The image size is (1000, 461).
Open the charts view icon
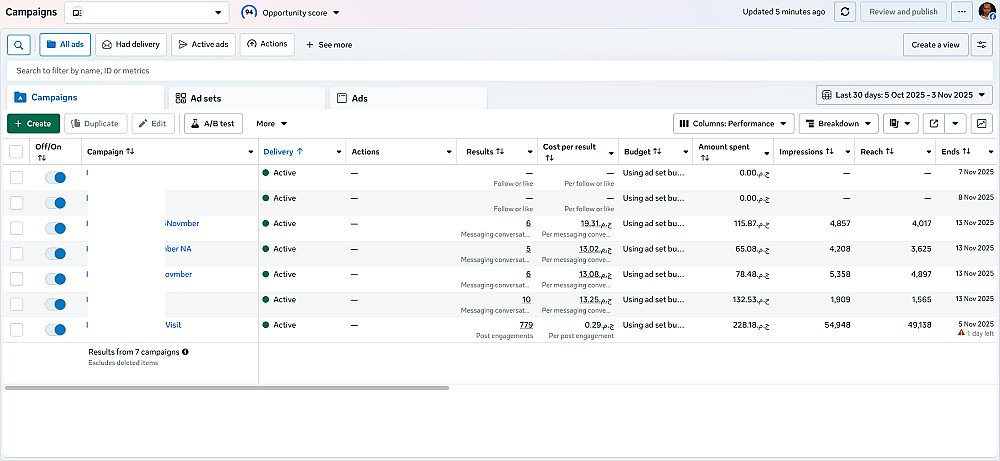(981, 124)
